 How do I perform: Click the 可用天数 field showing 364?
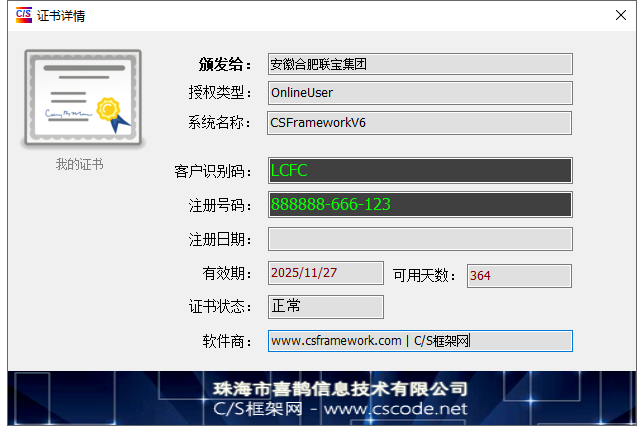point(519,275)
